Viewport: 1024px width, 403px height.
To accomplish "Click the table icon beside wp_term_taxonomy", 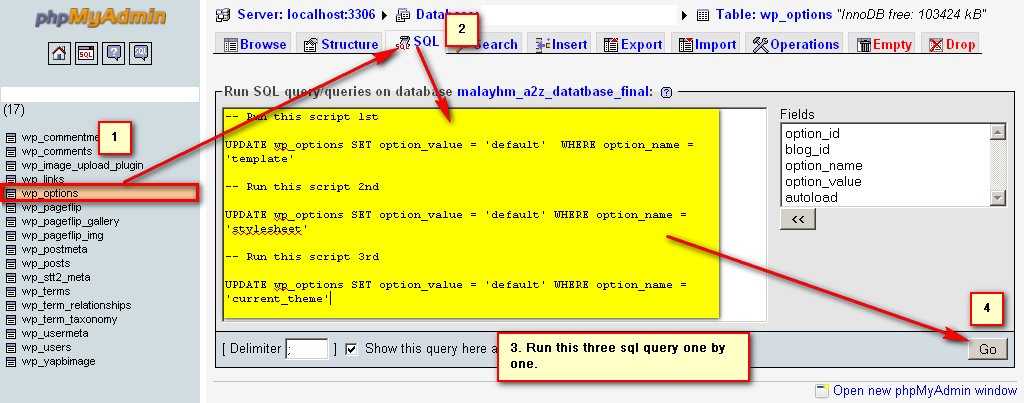I will pyautogui.click(x=10, y=319).
